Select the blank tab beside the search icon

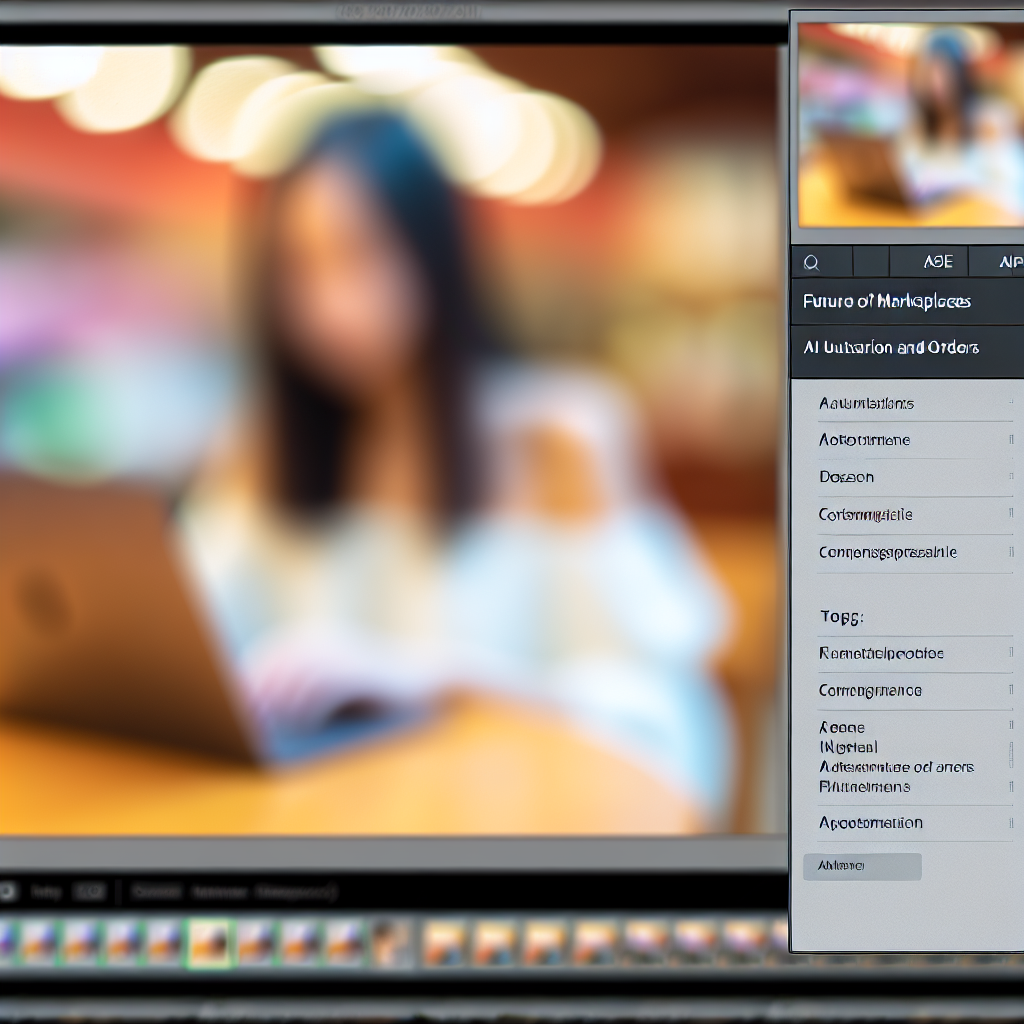(x=870, y=262)
